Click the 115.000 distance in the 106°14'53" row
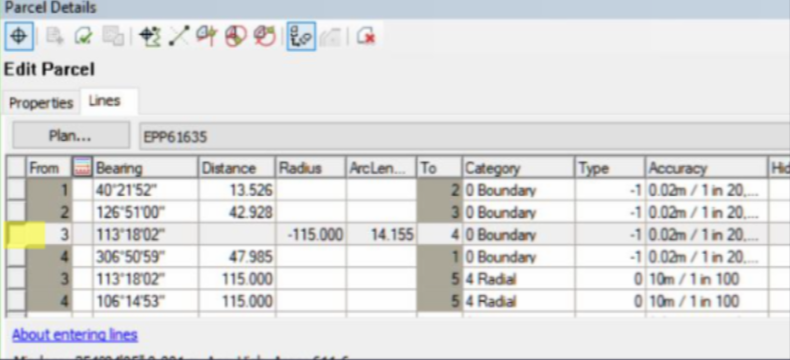This screenshot has height=360, width=790. pyautogui.click(x=237, y=301)
